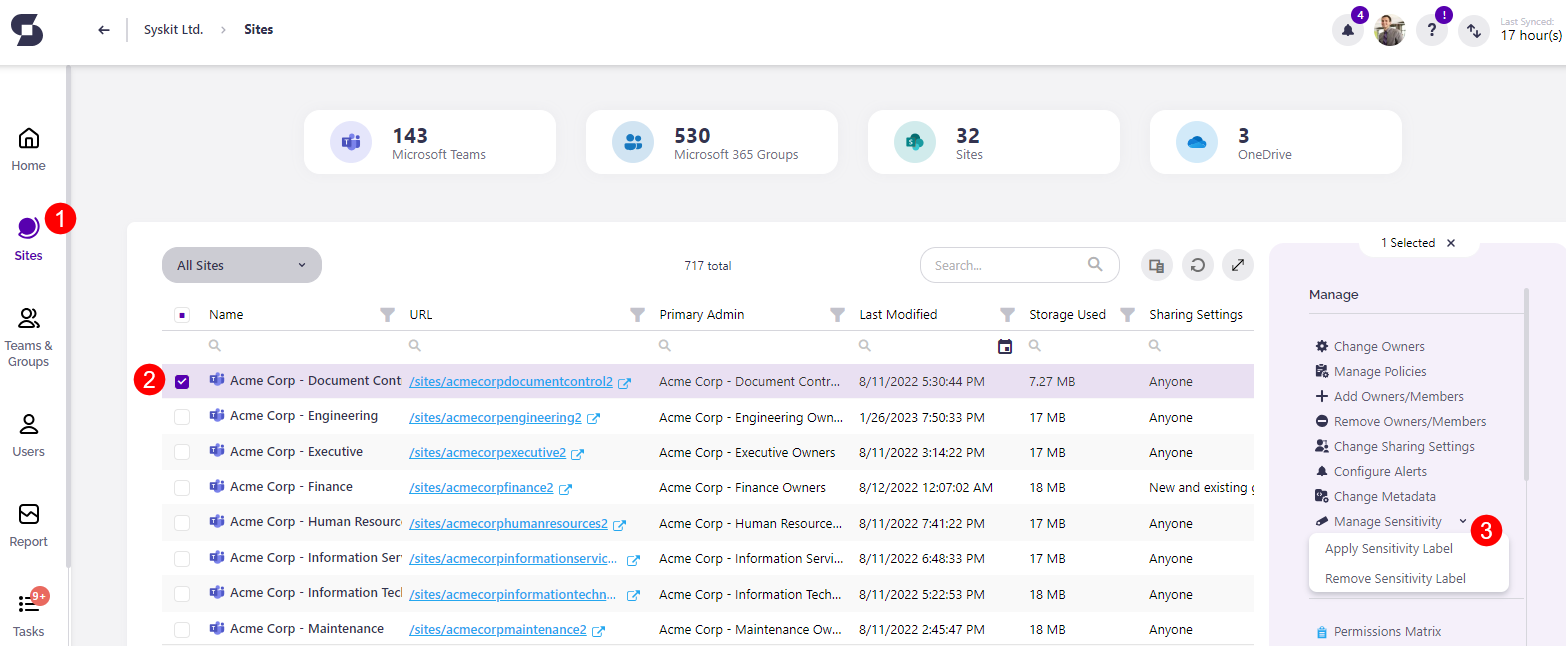Screen dimensions: 1566x646
Task: Click the Change Owners action link
Action: pos(1378,345)
